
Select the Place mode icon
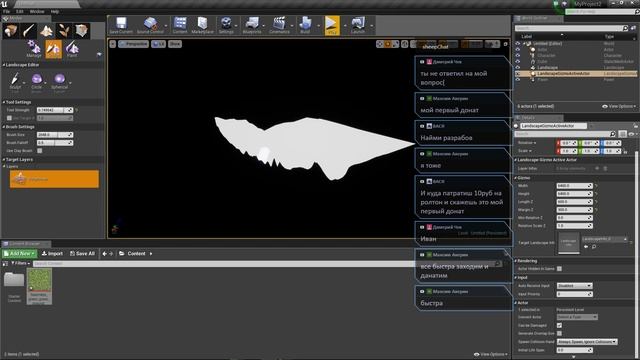(11, 31)
